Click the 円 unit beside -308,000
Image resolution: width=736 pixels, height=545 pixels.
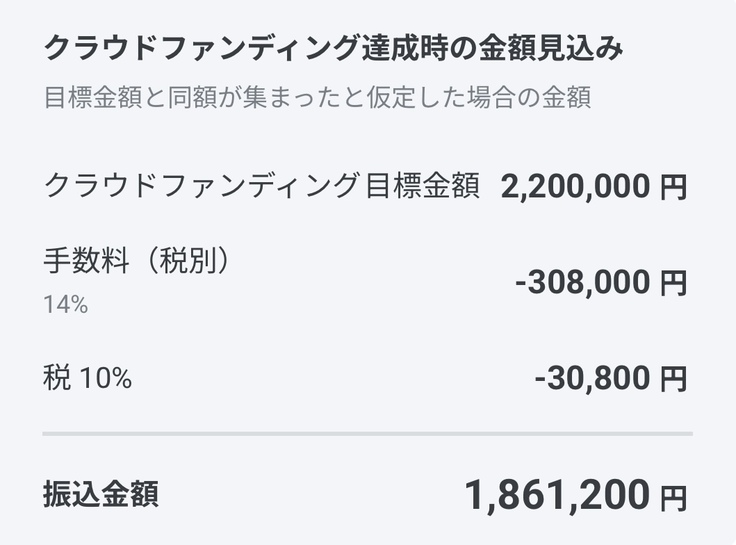tap(674, 284)
